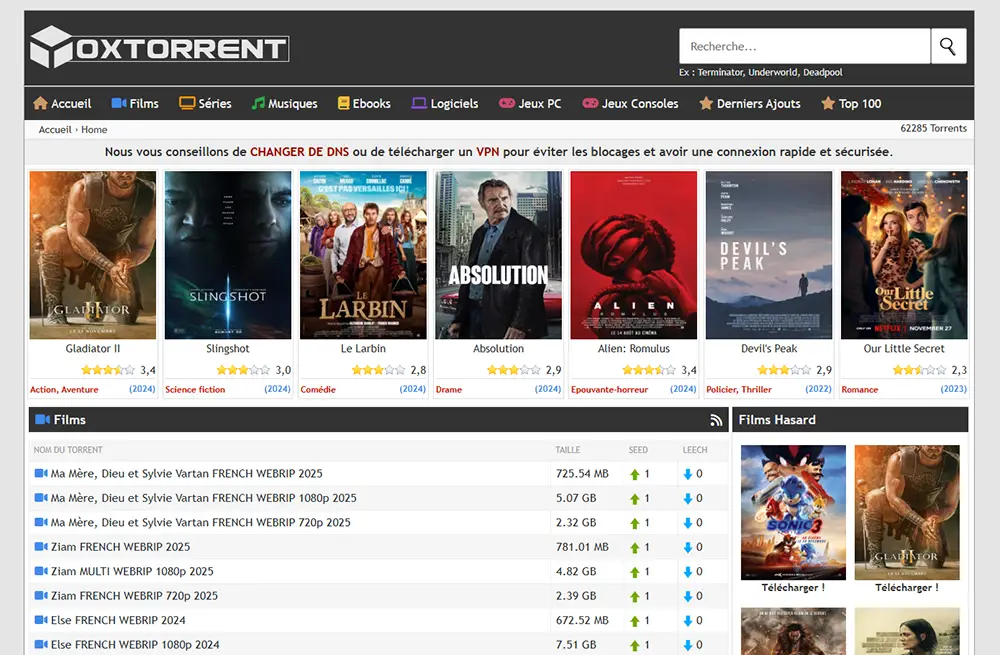Click the camera icon beside Films menu
1000x655 pixels.
(x=119, y=103)
